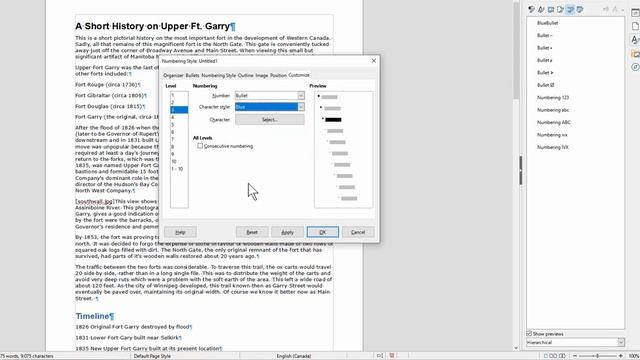
Task: Click the zoom in plus icon
Action: (621, 356)
